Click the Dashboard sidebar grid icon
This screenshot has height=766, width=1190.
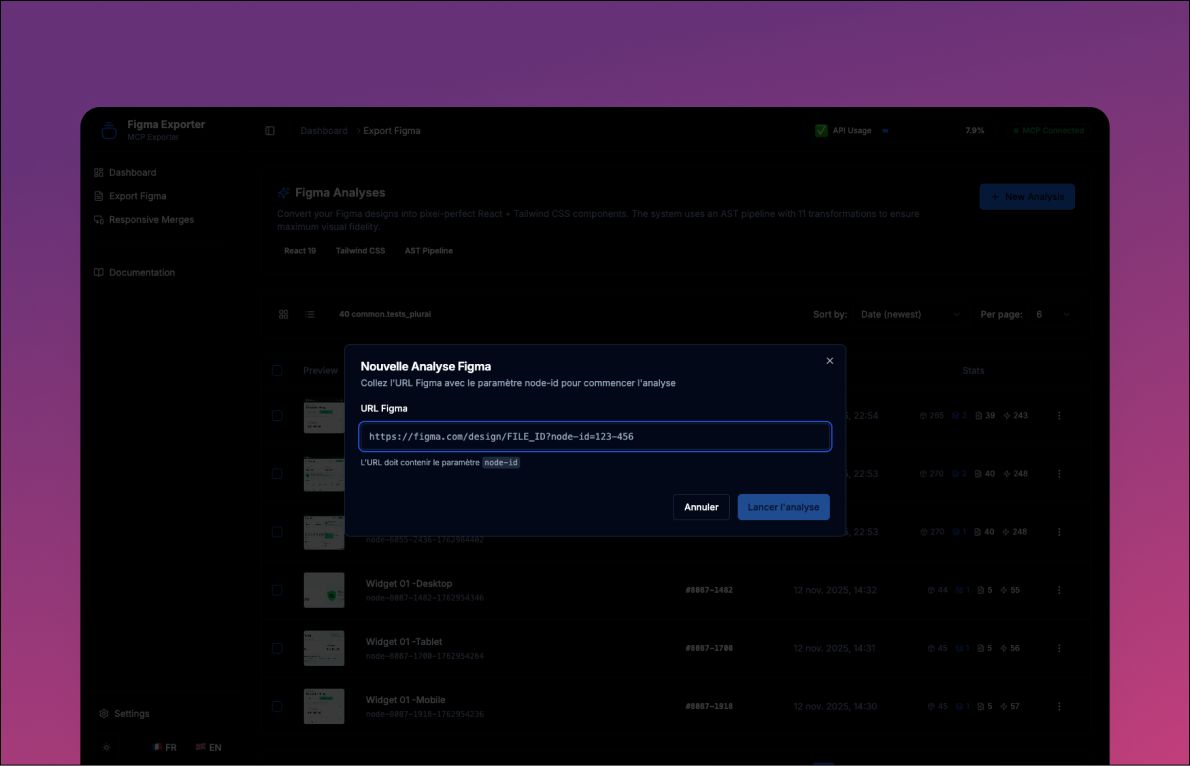(x=99, y=172)
